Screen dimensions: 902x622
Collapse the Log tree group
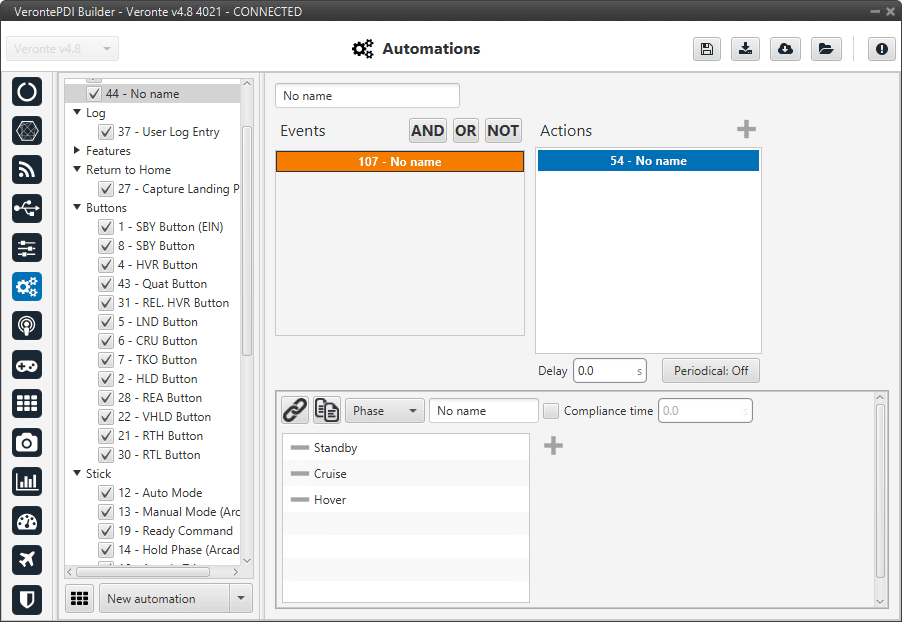pos(77,112)
